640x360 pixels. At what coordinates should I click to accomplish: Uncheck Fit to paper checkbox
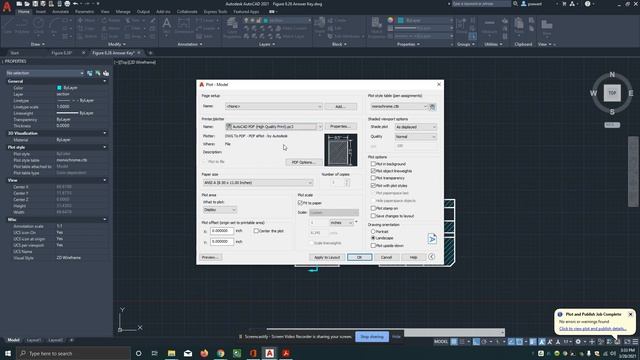(x=300, y=202)
